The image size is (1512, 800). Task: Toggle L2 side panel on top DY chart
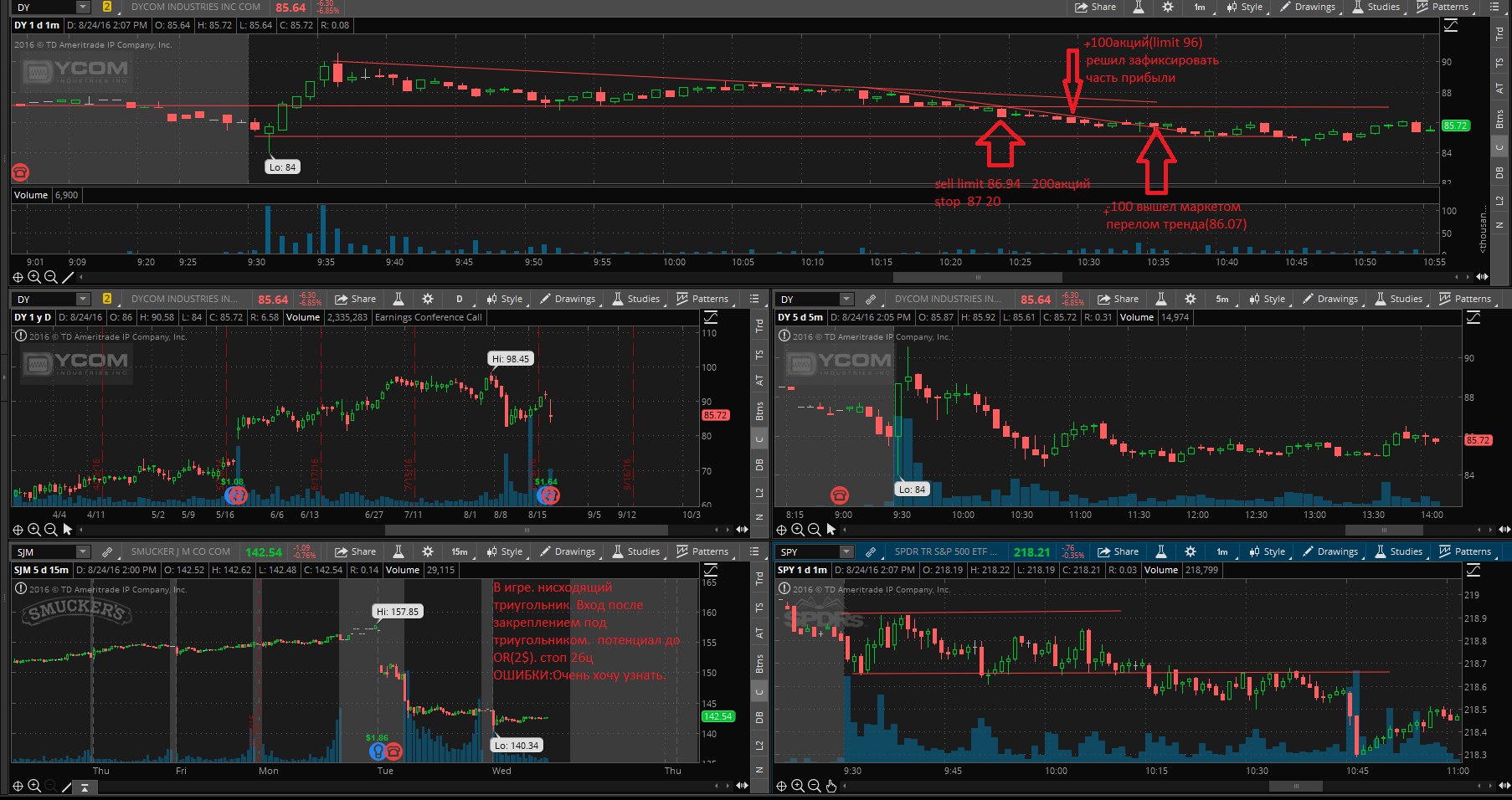pyautogui.click(x=1499, y=201)
